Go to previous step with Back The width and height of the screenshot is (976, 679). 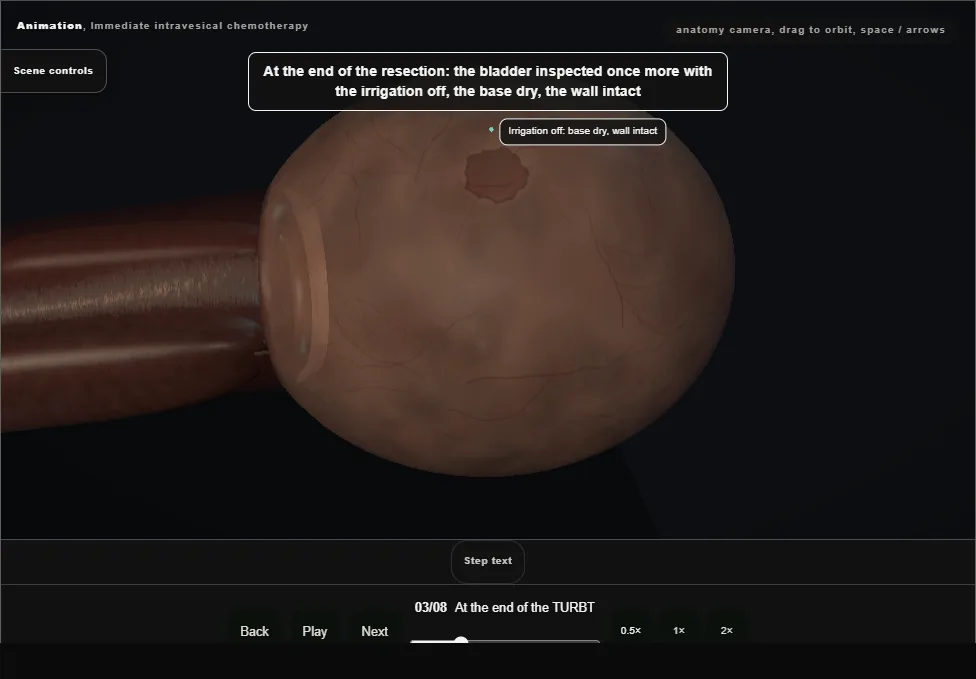click(255, 631)
